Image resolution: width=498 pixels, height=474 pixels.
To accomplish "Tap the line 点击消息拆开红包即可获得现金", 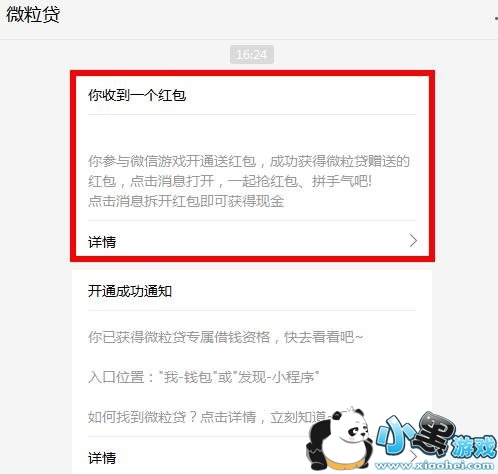I will click(x=186, y=201).
